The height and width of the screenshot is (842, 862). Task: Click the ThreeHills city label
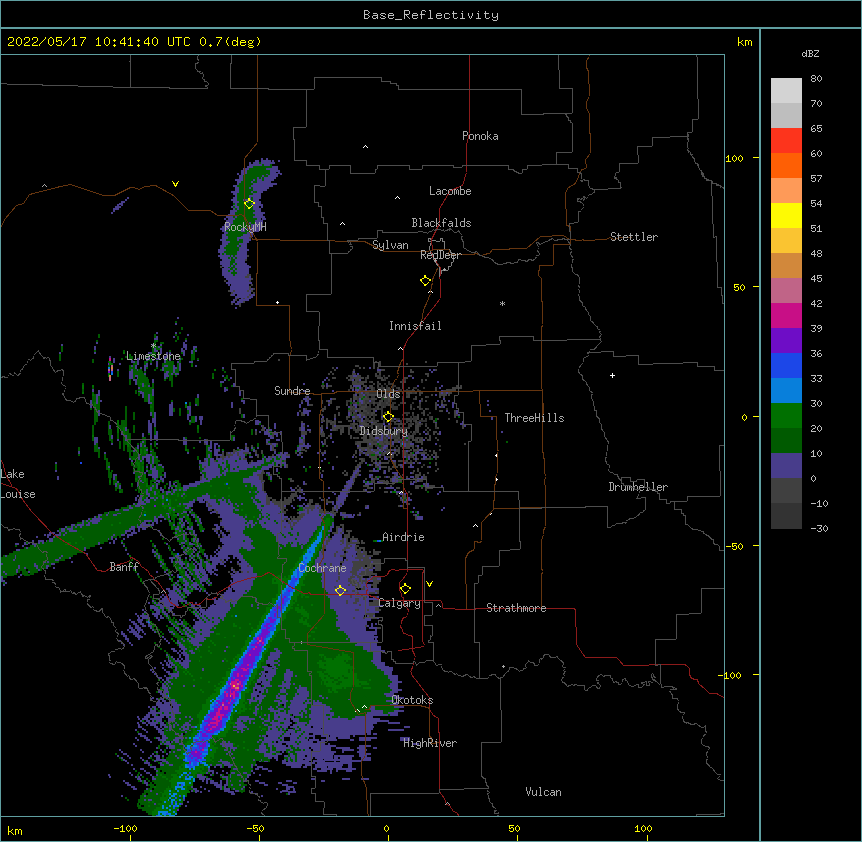coord(534,418)
